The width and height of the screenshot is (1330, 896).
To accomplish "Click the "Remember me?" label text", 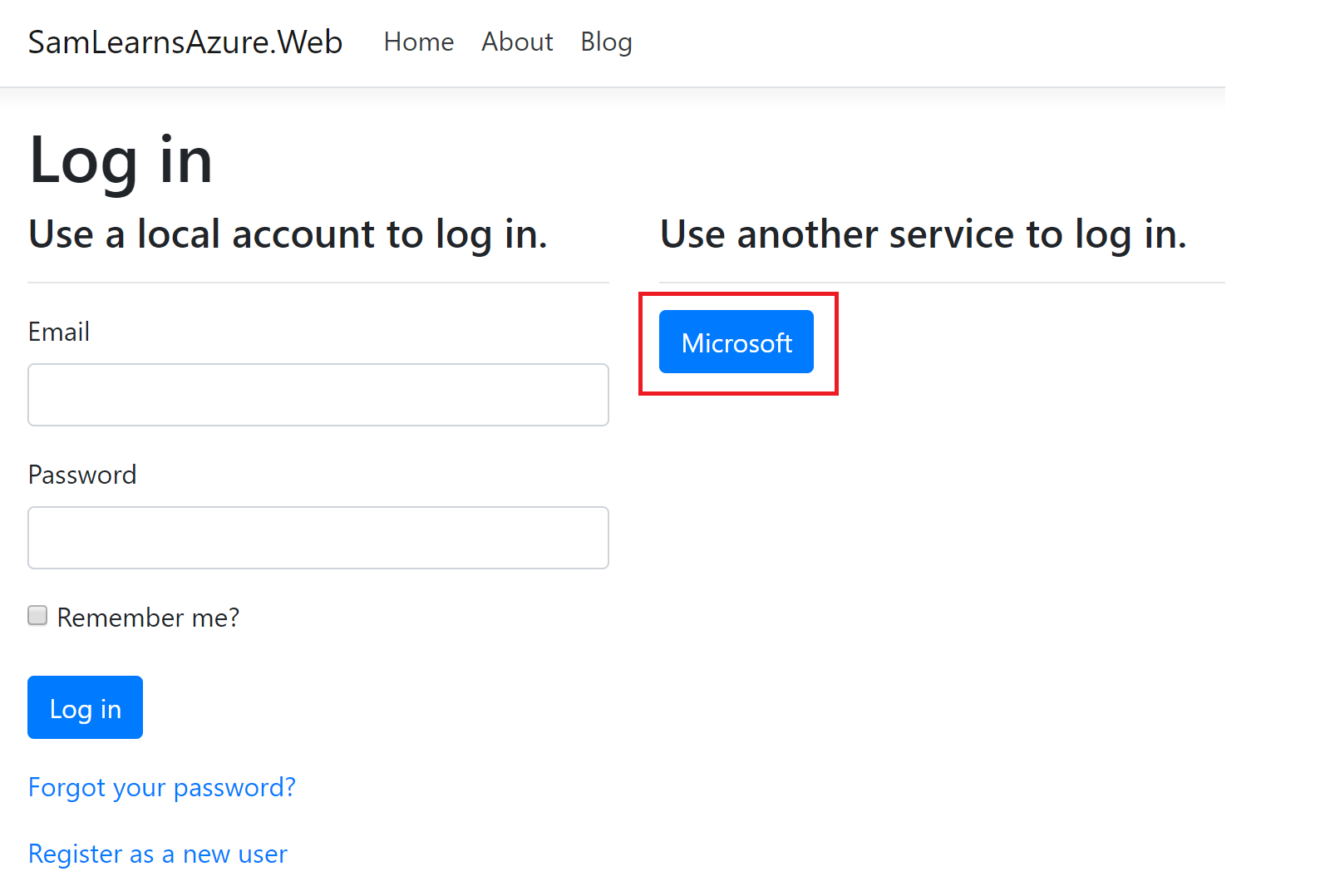I will (148, 618).
